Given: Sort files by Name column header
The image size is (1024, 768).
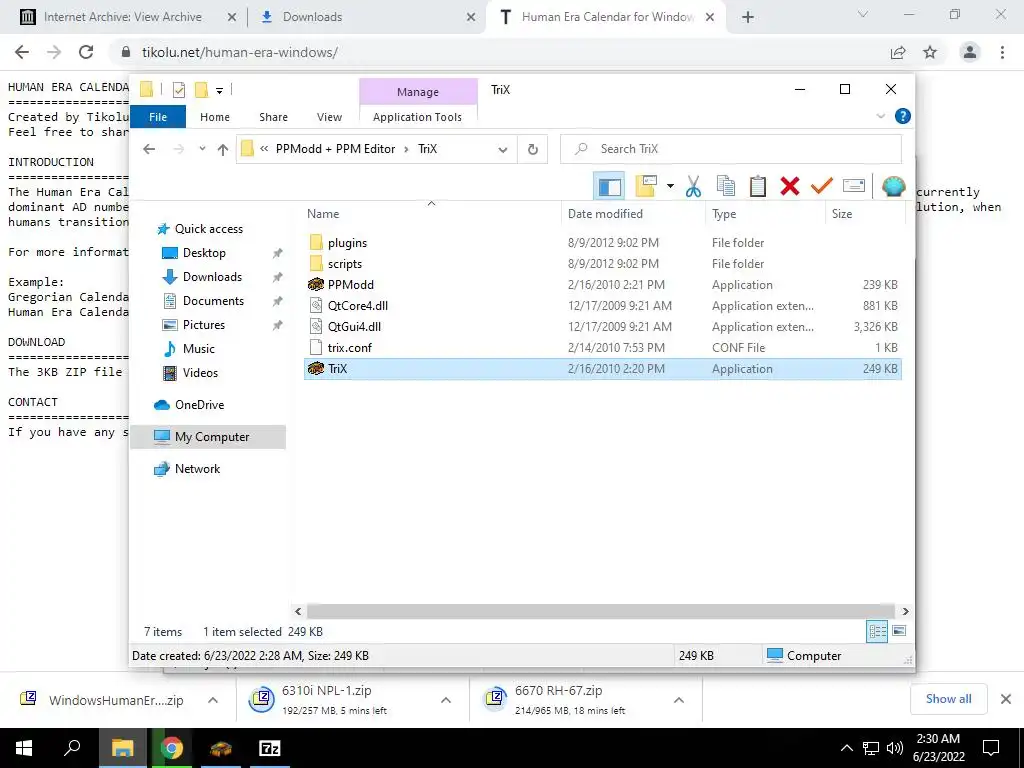Looking at the screenshot, I should [323, 214].
